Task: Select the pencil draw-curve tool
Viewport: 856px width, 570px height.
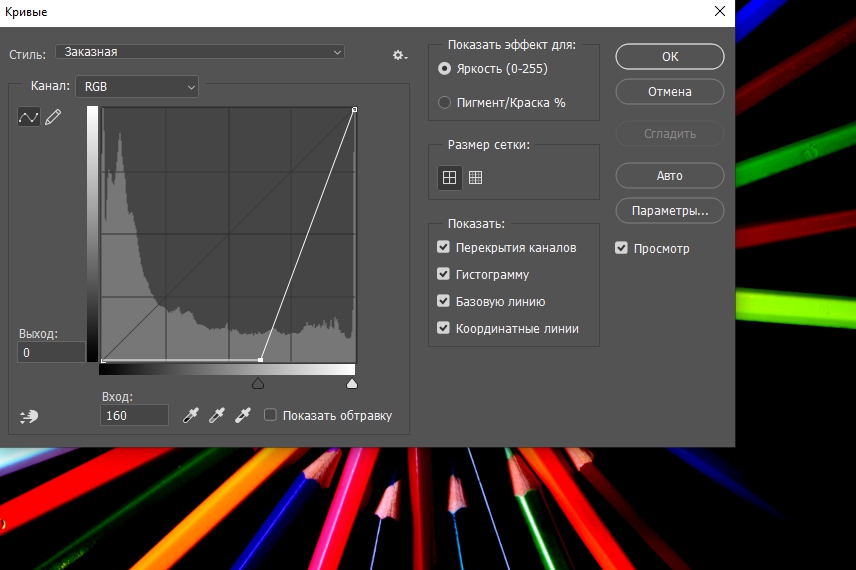Action: pos(53,116)
